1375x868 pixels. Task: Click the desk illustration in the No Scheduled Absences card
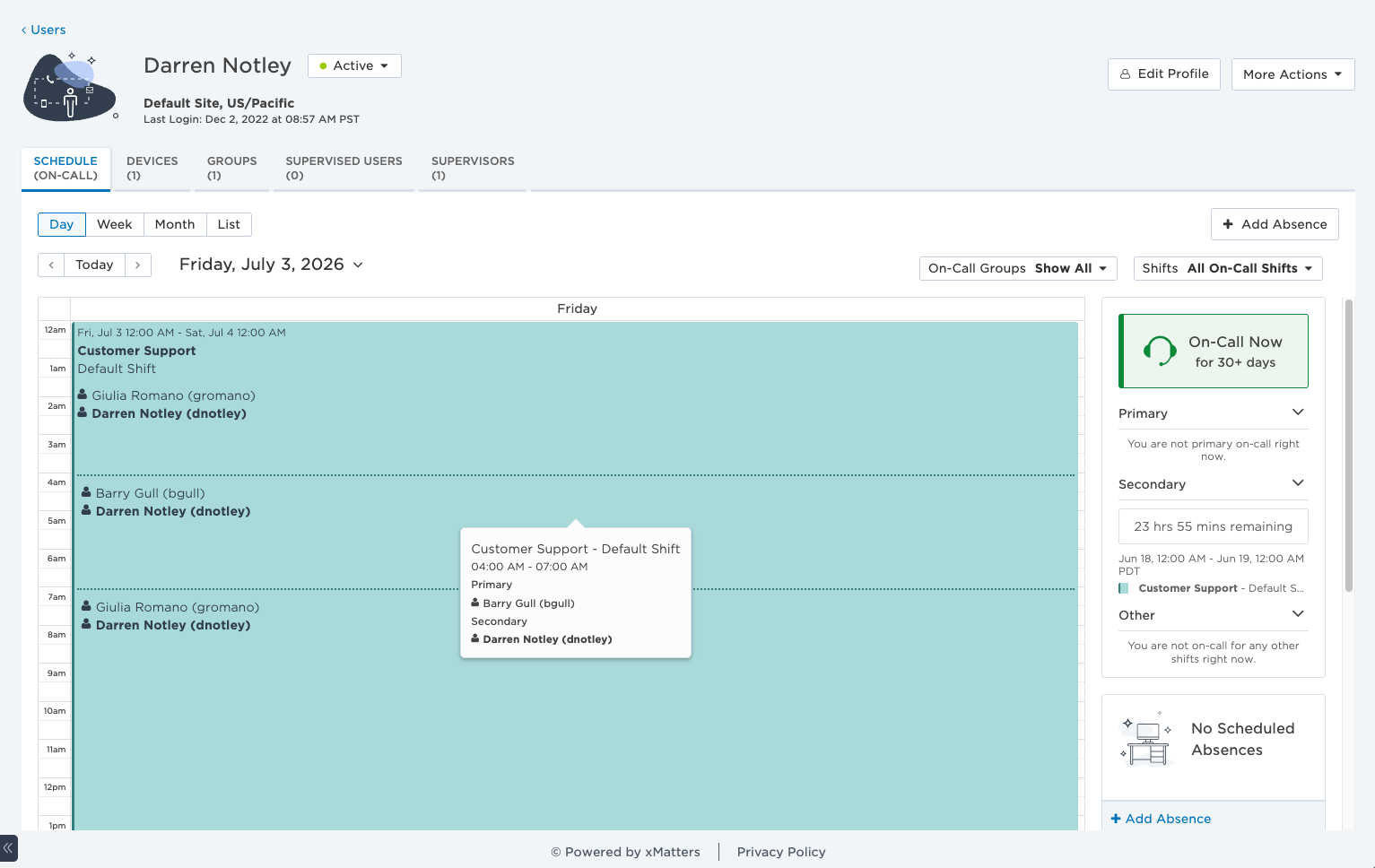pyautogui.click(x=1147, y=740)
